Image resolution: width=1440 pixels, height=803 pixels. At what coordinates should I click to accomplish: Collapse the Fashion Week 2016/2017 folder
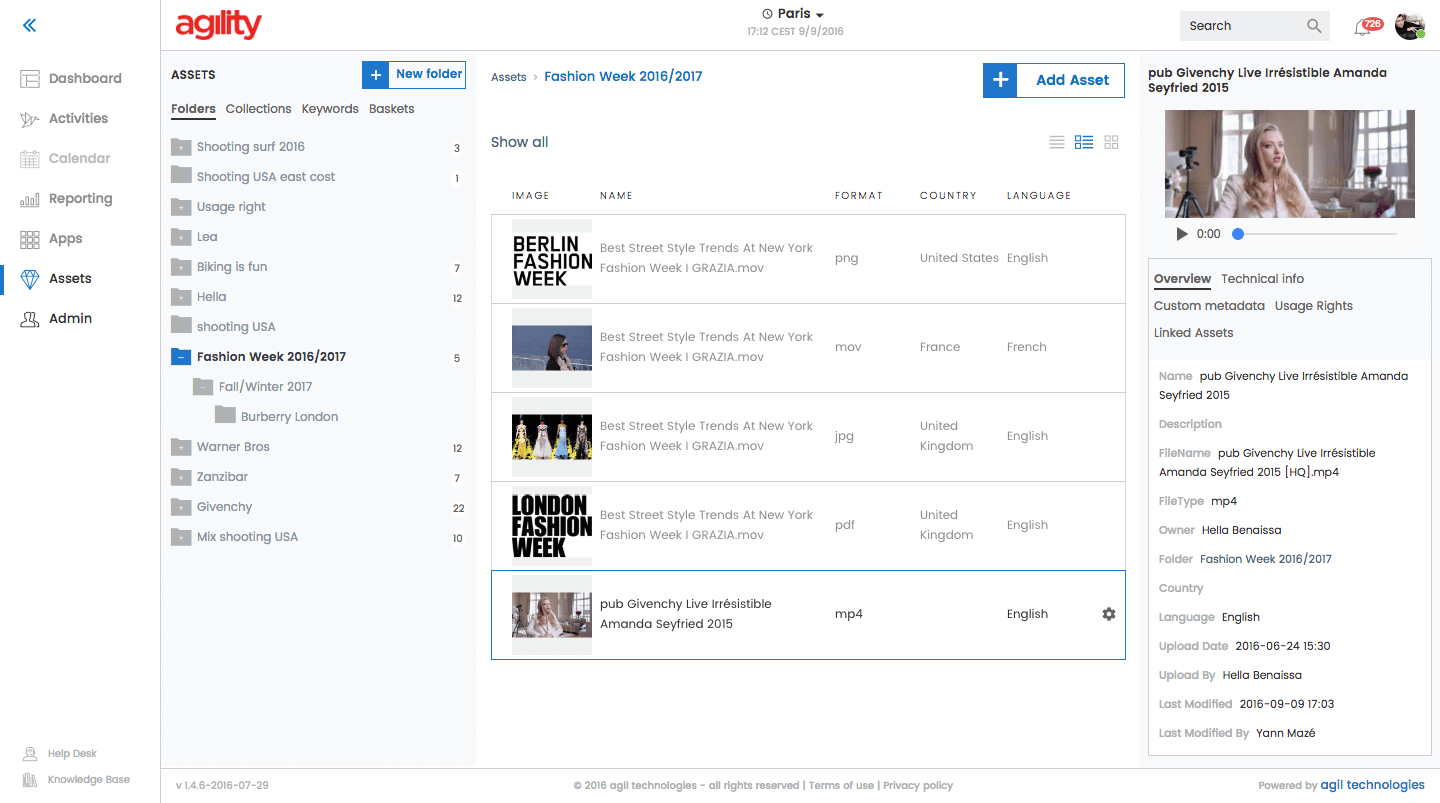pyautogui.click(x=181, y=357)
